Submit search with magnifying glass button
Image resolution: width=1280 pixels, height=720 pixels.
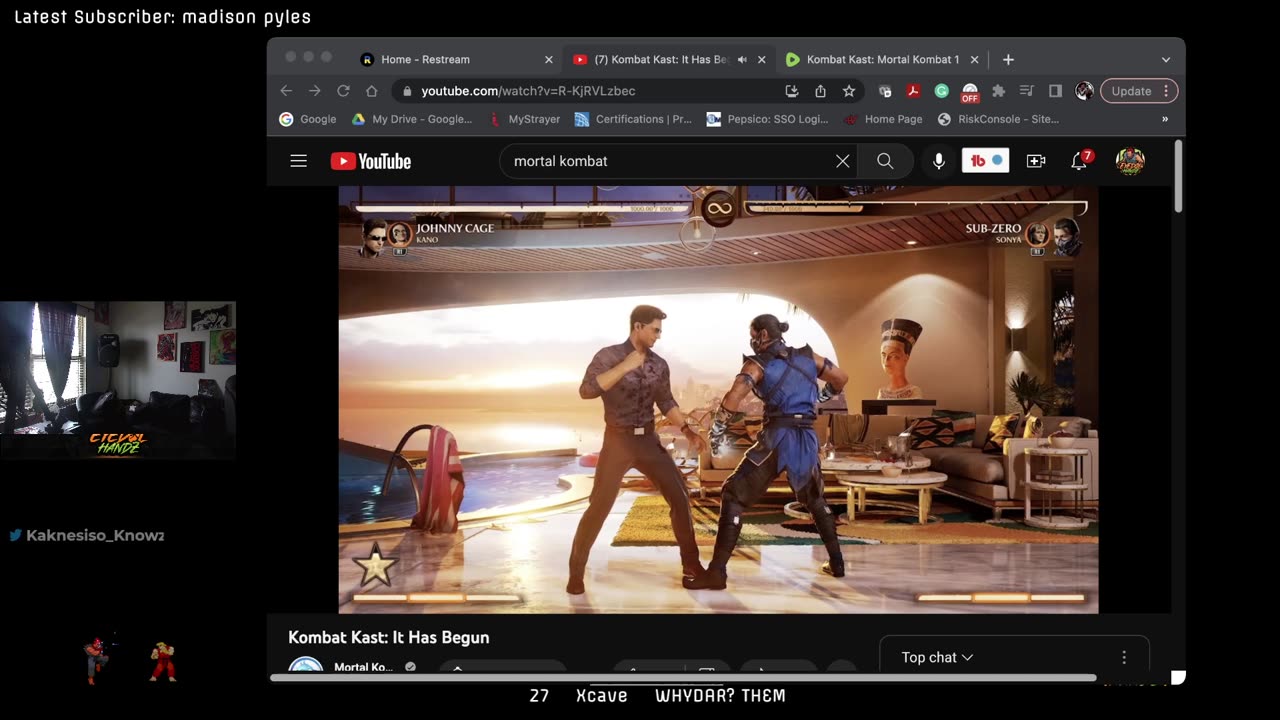point(885,161)
